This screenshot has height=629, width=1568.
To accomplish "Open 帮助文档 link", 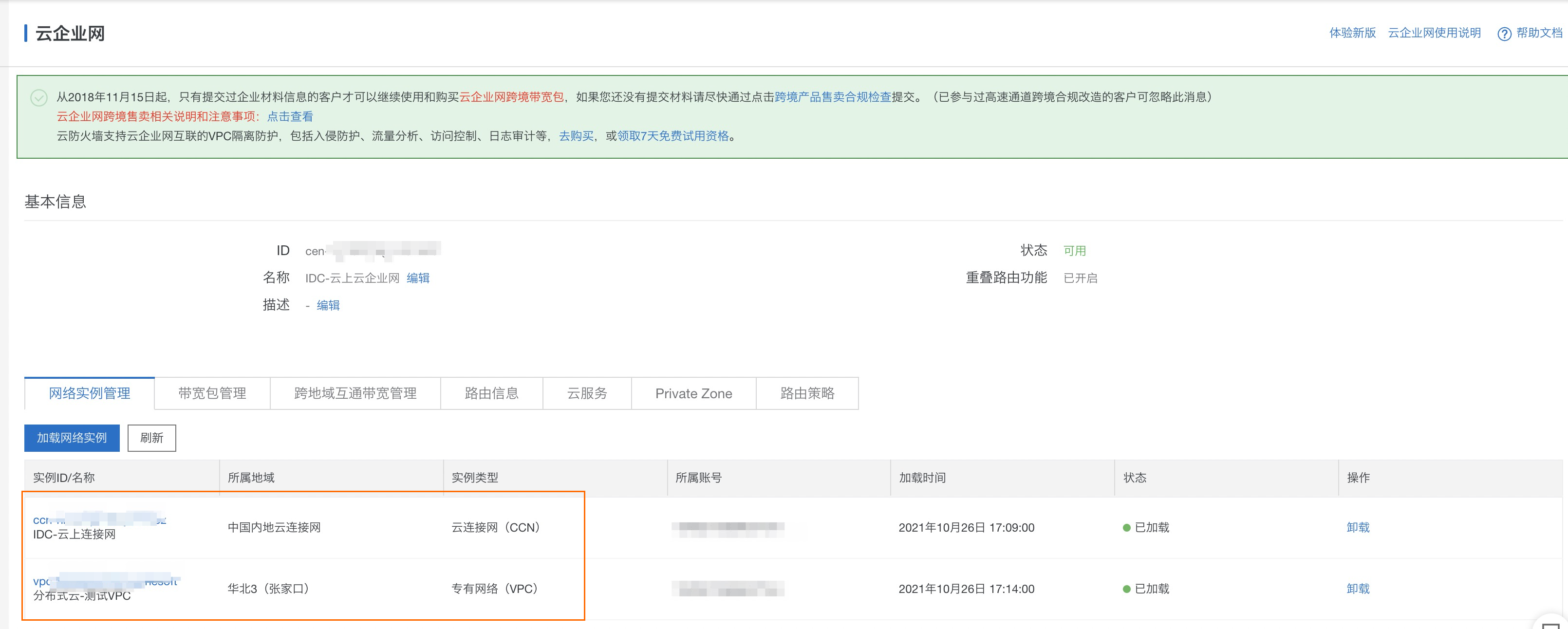I will tap(1539, 33).
